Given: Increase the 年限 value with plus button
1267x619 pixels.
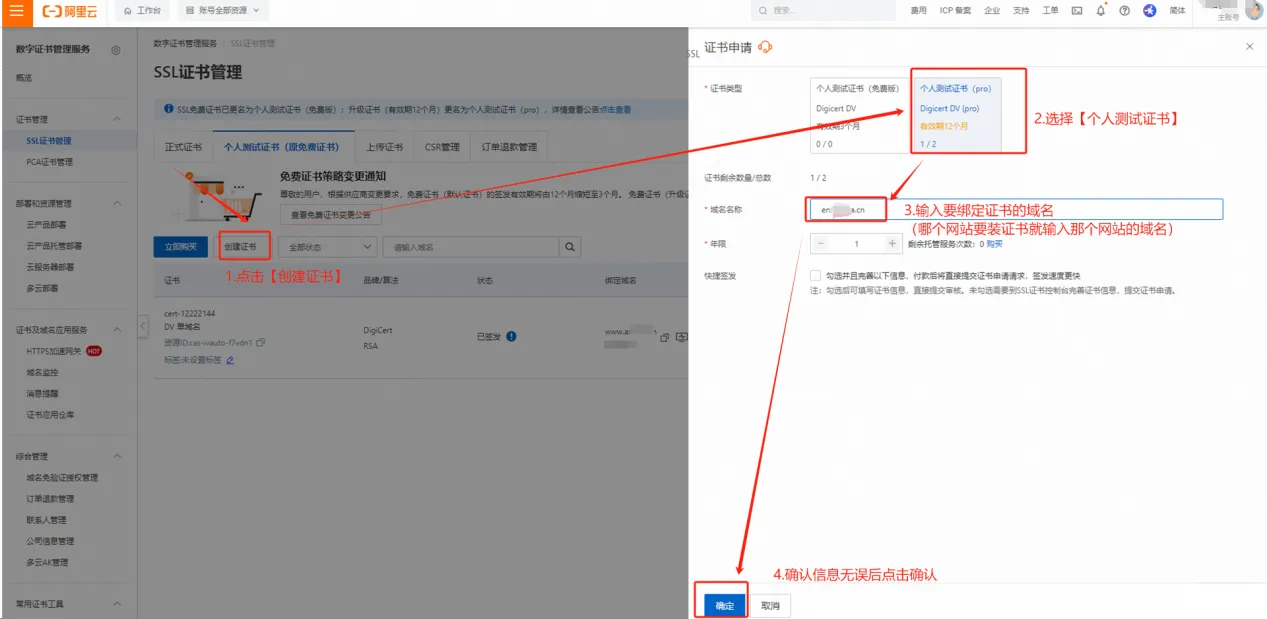Looking at the screenshot, I should click(x=891, y=244).
